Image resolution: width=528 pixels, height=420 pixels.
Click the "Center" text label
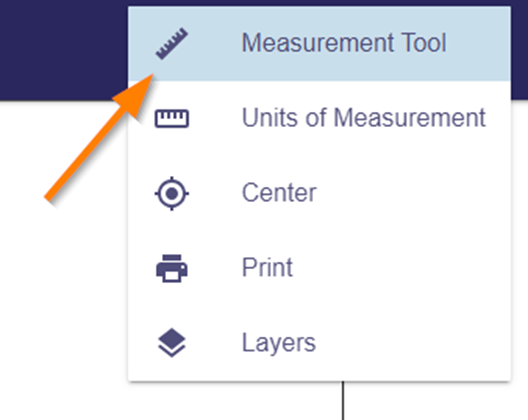click(279, 193)
